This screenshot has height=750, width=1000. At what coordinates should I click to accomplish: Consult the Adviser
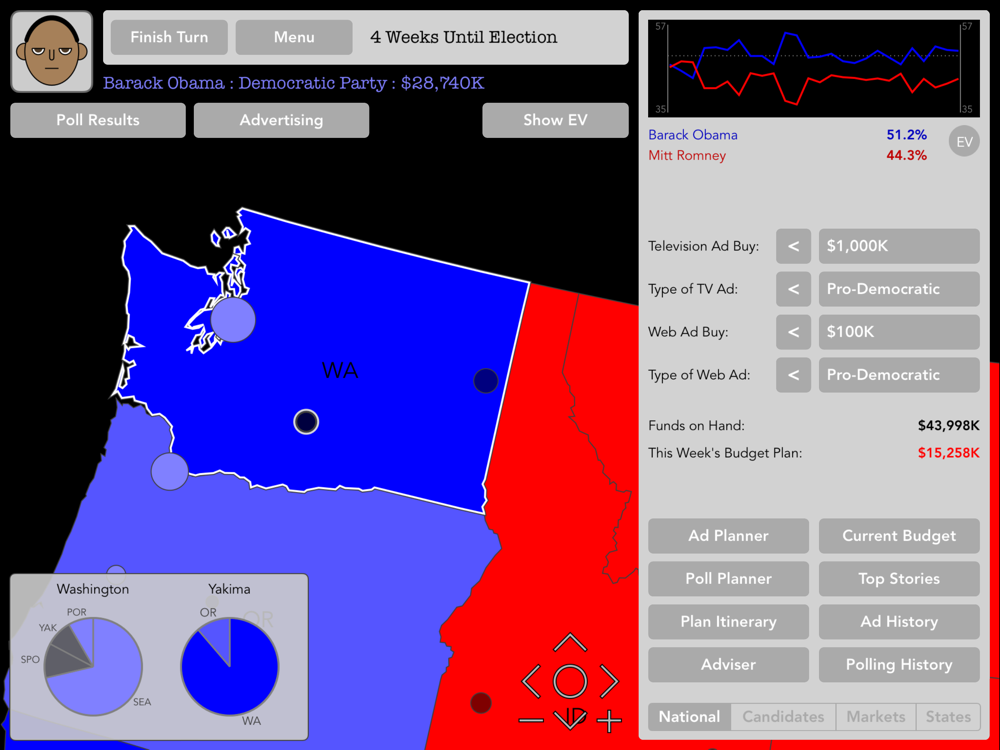click(x=728, y=665)
